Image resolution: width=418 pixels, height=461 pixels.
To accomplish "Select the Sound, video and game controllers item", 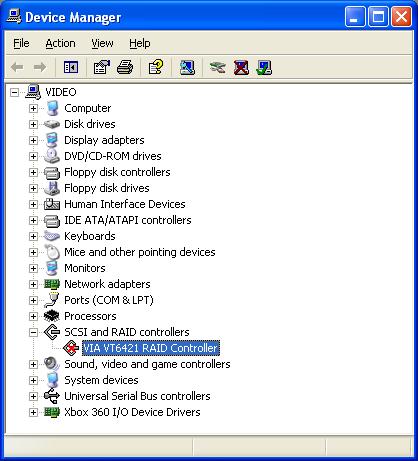I will click(147, 364).
